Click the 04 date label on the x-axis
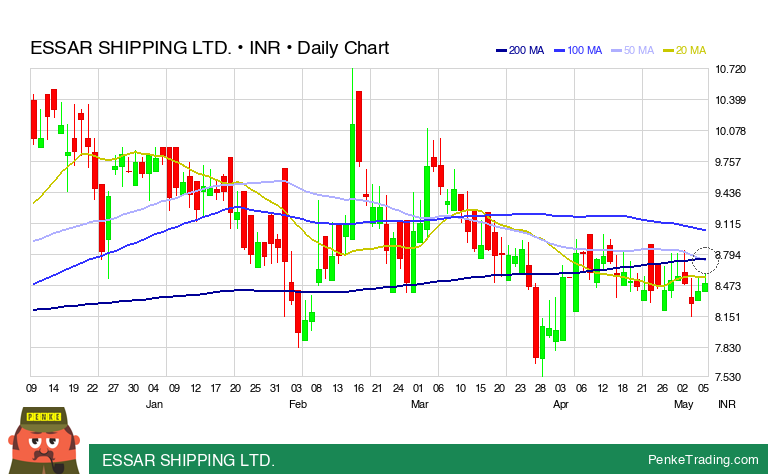The width and height of the screenshot is (768, 474). click(153, 388)
